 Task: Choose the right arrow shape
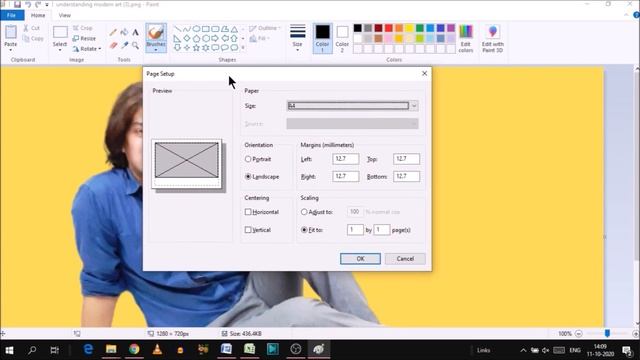pyautogui.click(x=215, y=38)
